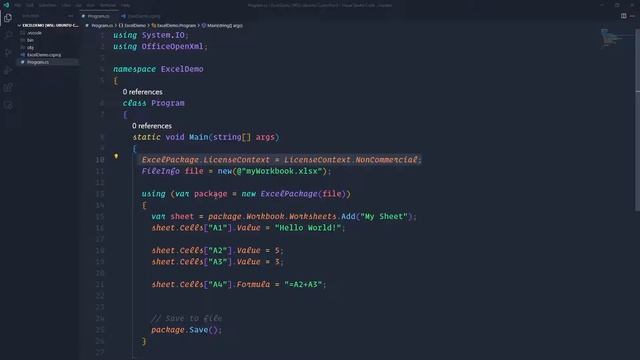640x360 pixels.
Task: Click the '// Save to file' comment
Action: [x=187, y=318]
